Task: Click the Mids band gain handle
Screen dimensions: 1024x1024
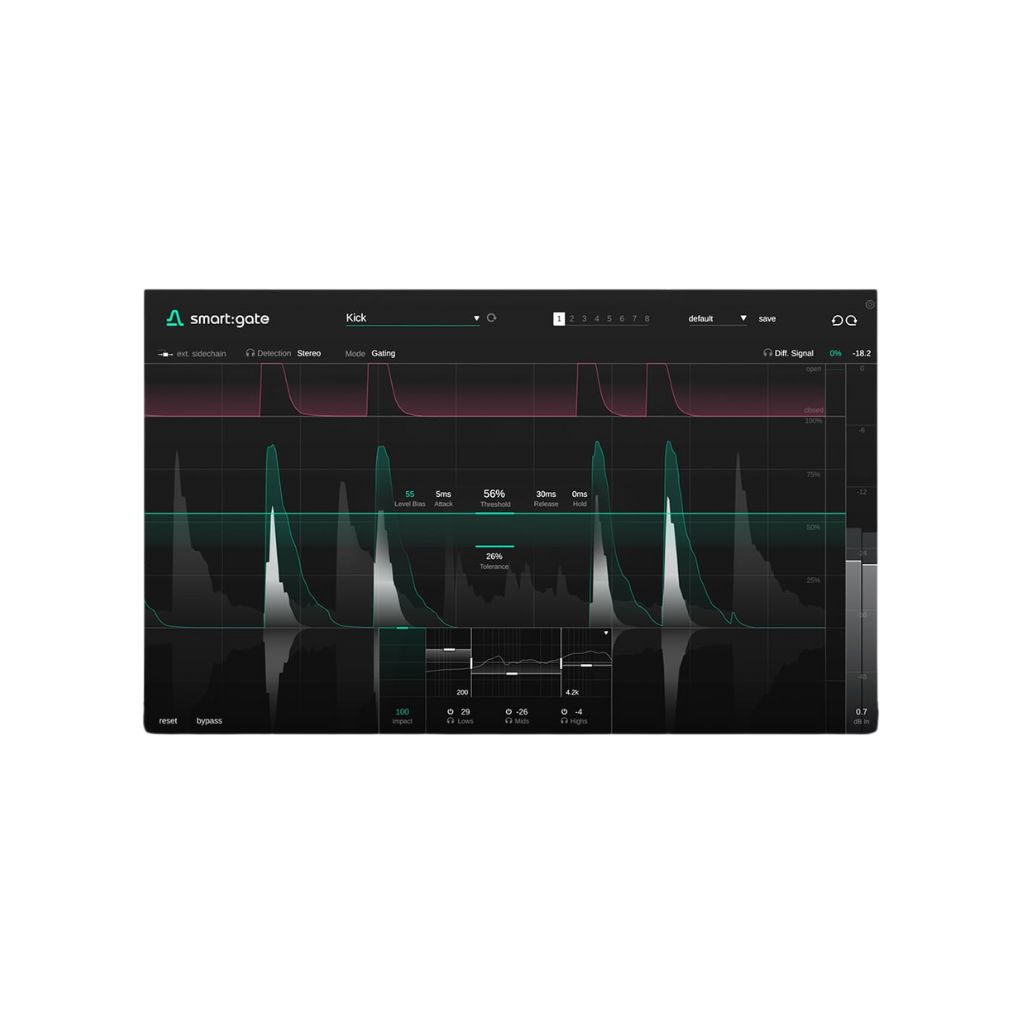Action: (x=512, y=673)
